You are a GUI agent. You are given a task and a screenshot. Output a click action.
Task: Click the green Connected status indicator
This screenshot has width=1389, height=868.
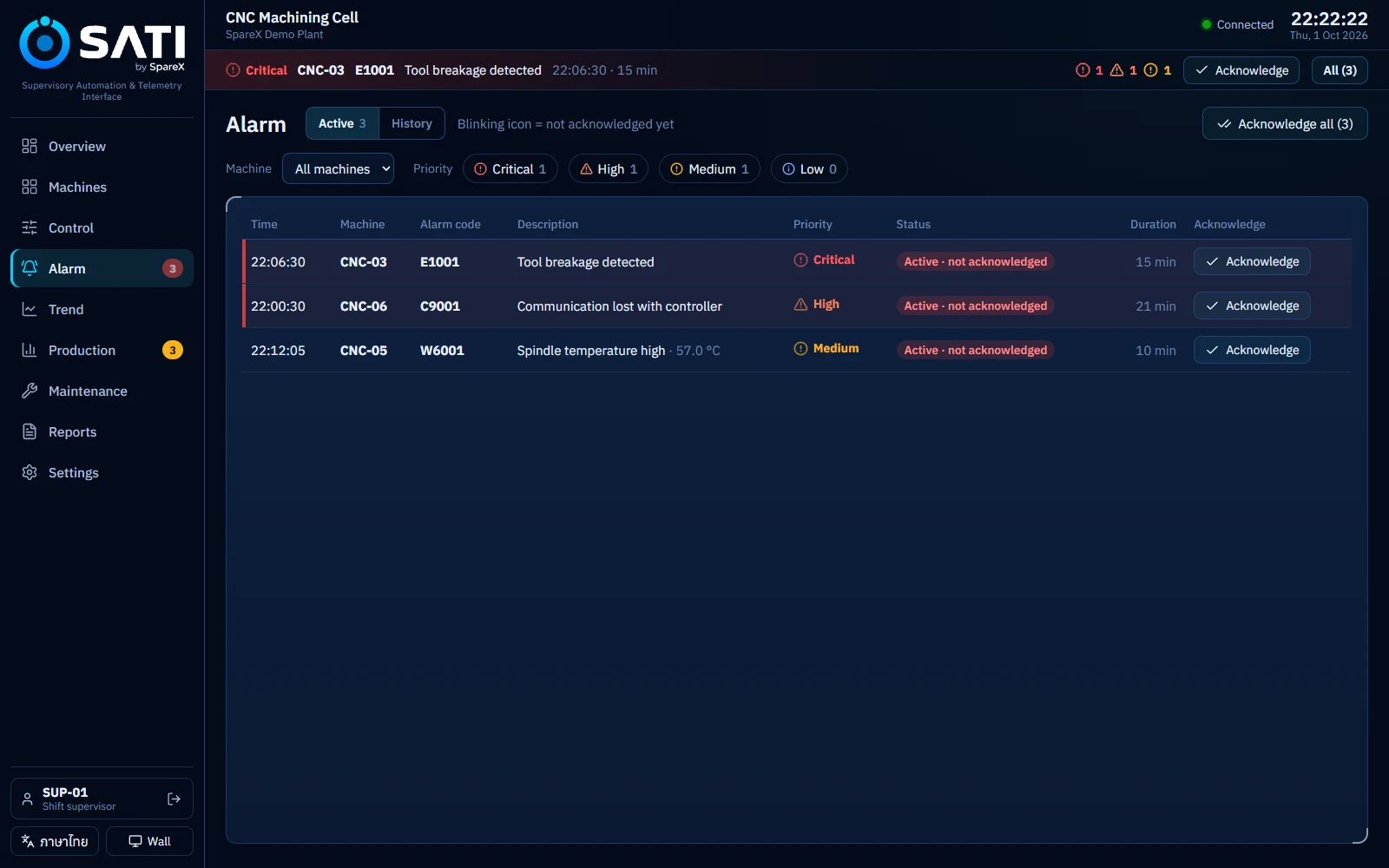[x=1206, y=24]
